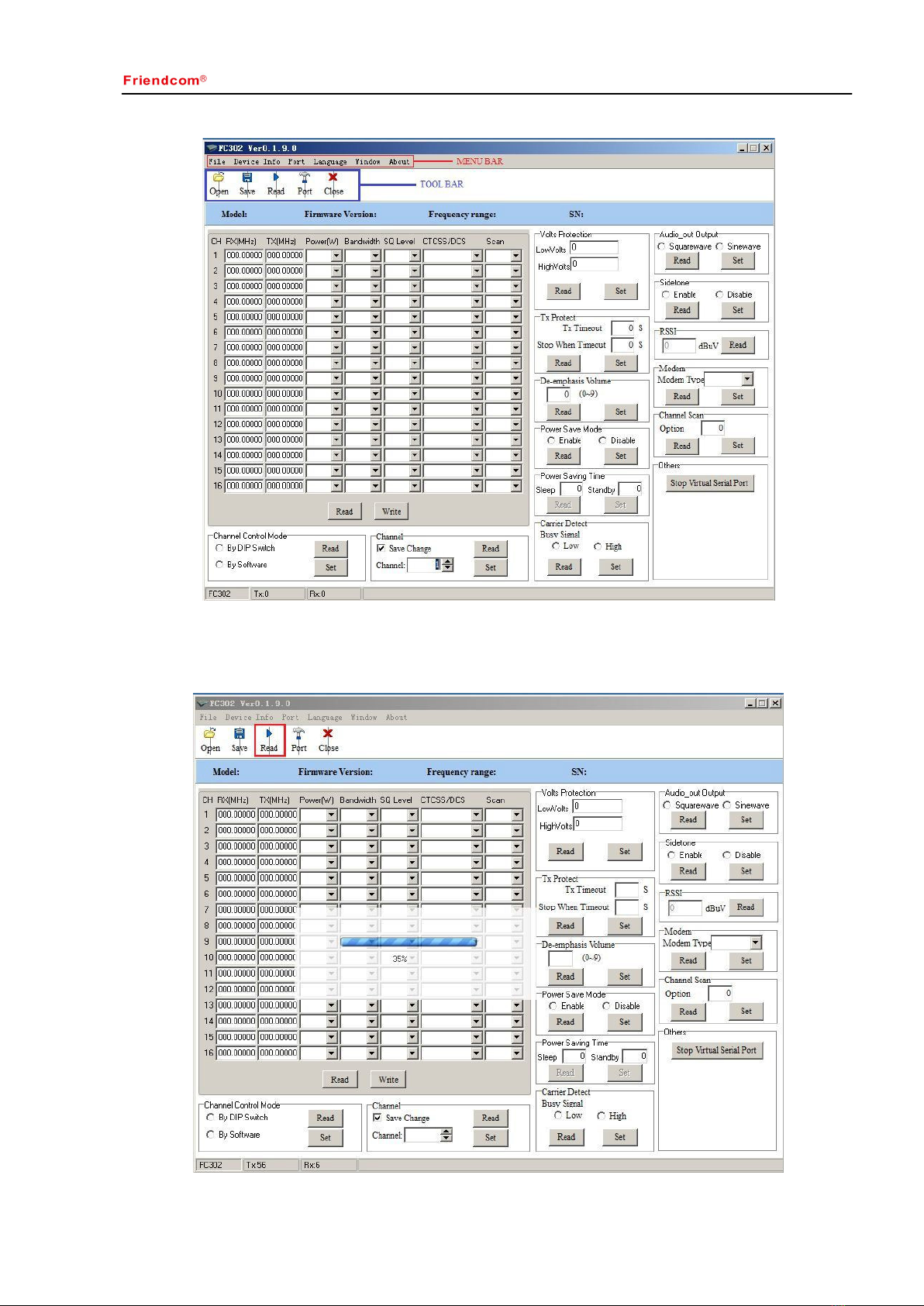Click the blue reading progress bar in lower window
924x1306 pixels.
[409, 942]
